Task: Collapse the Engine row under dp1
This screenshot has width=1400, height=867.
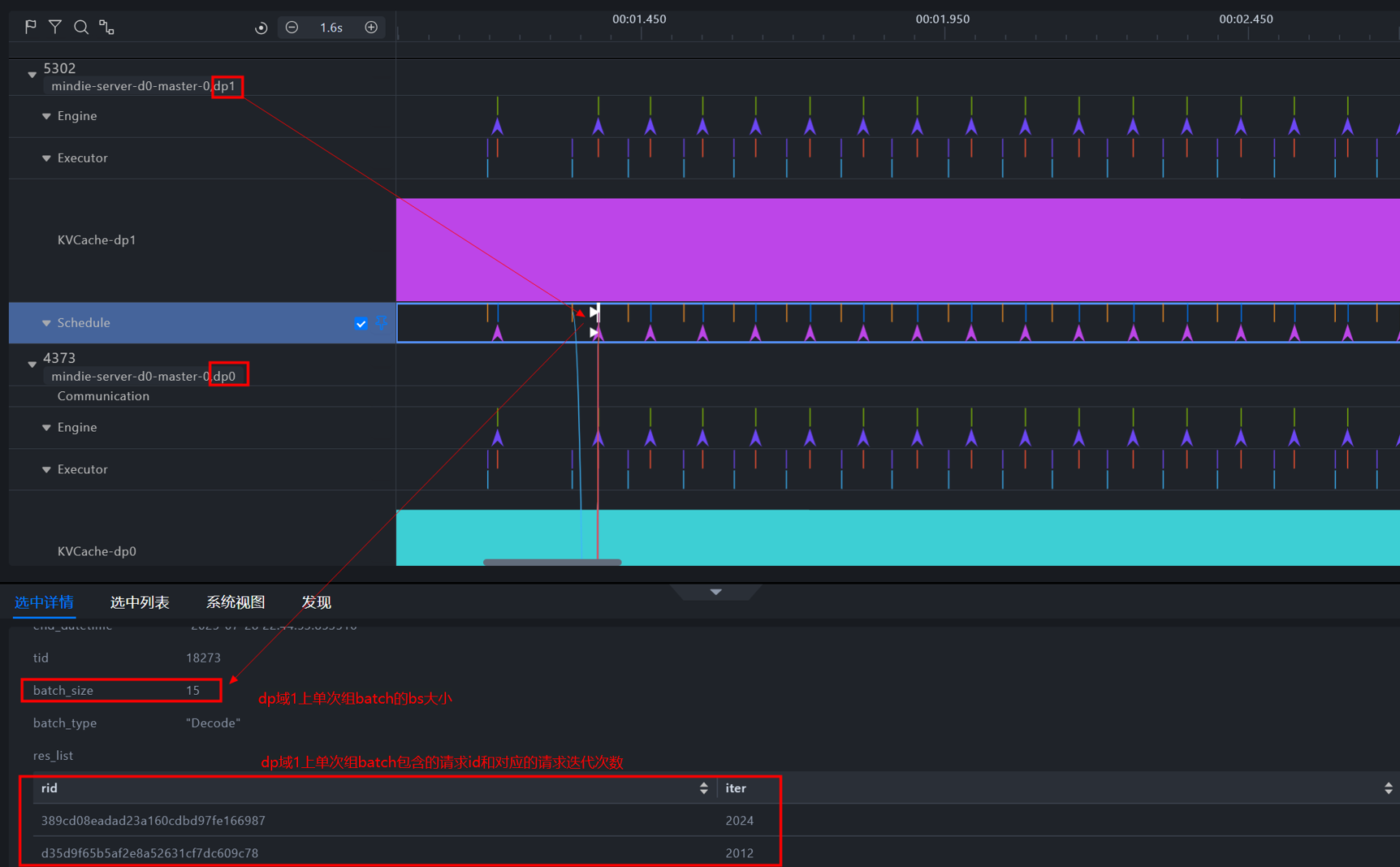Action: click(46, 116)
